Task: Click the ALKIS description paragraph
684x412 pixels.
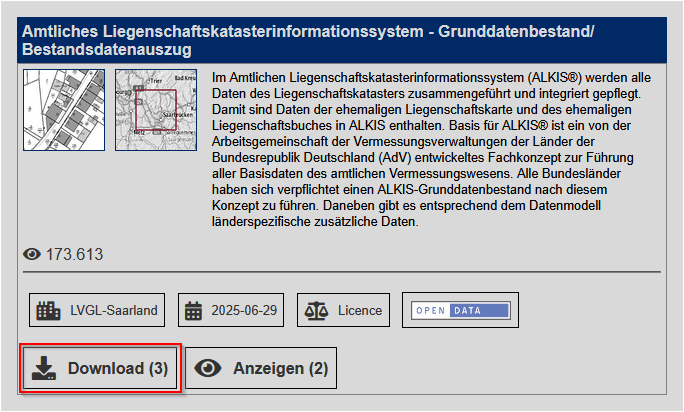Action: [x=430, y=148]
